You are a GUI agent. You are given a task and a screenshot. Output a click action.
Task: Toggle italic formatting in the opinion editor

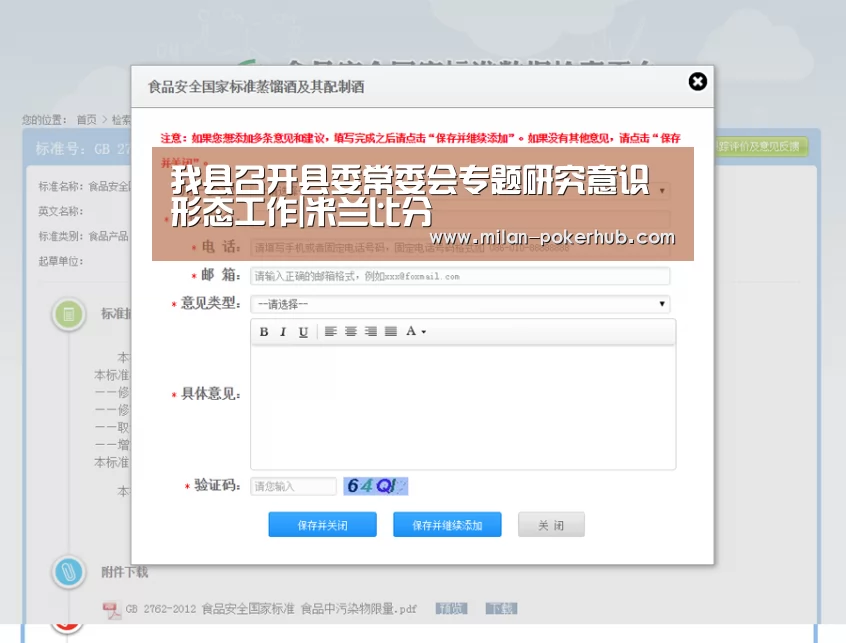click(283, 332)
